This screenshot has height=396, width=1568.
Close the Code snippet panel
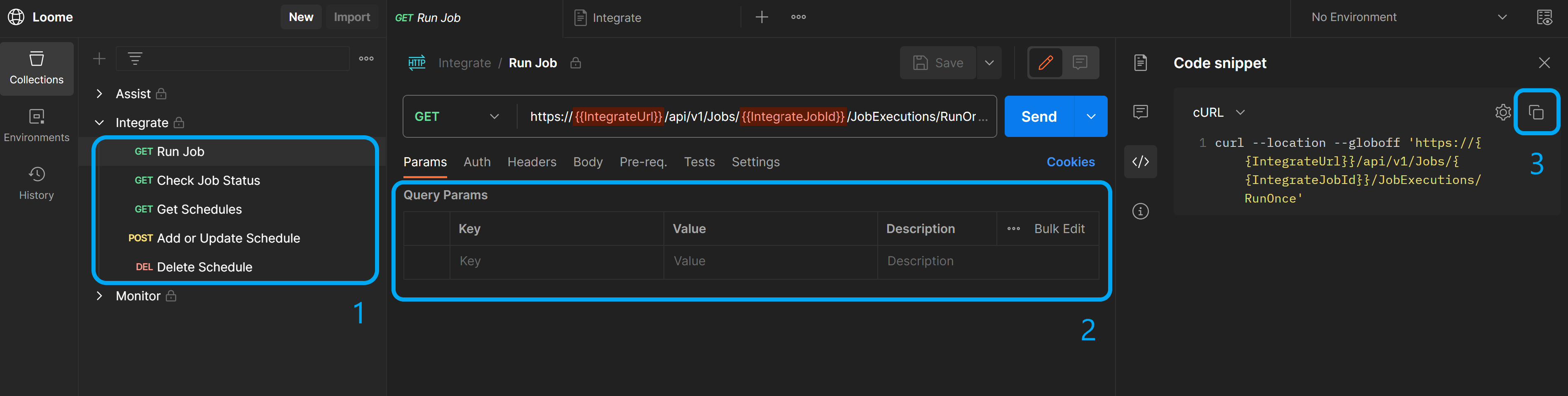point(1544,63)
